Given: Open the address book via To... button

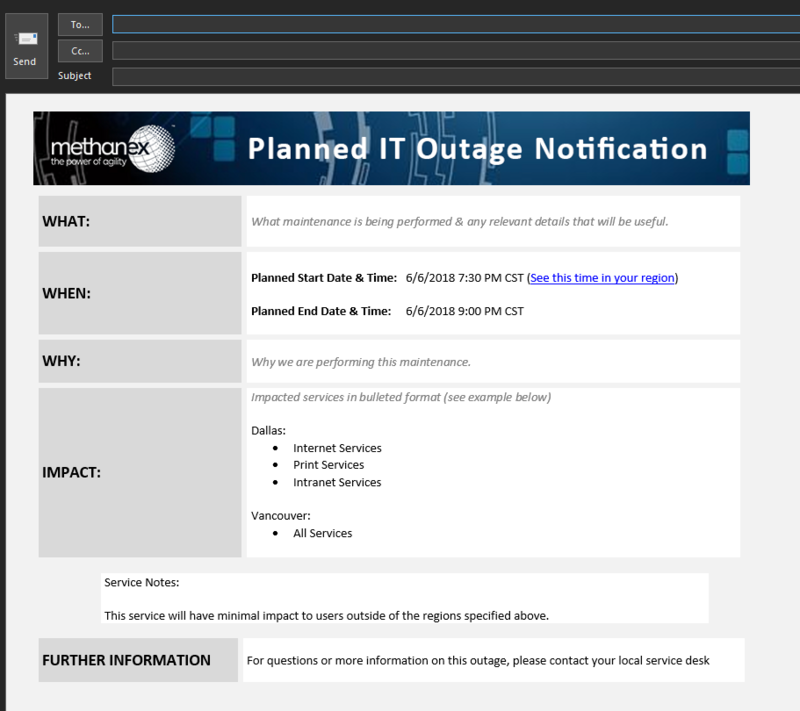Looking at the screenshot, I should [80, 24].
